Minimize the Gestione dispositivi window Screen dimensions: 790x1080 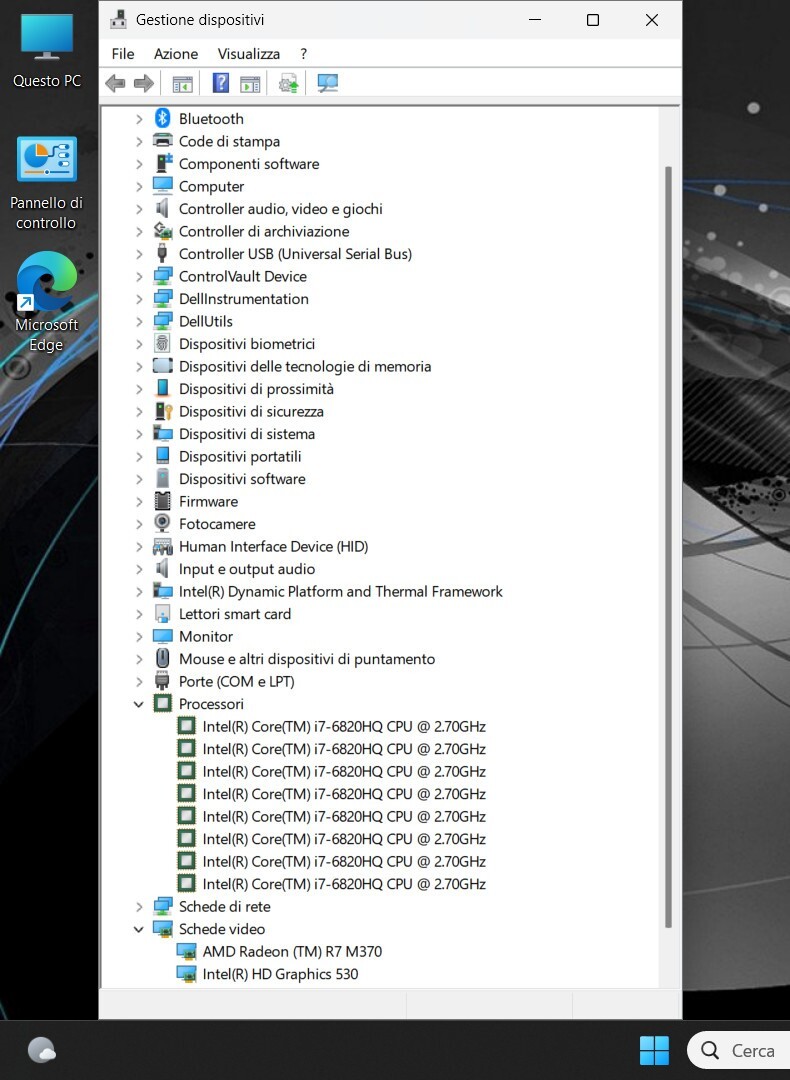click(534, 20)
